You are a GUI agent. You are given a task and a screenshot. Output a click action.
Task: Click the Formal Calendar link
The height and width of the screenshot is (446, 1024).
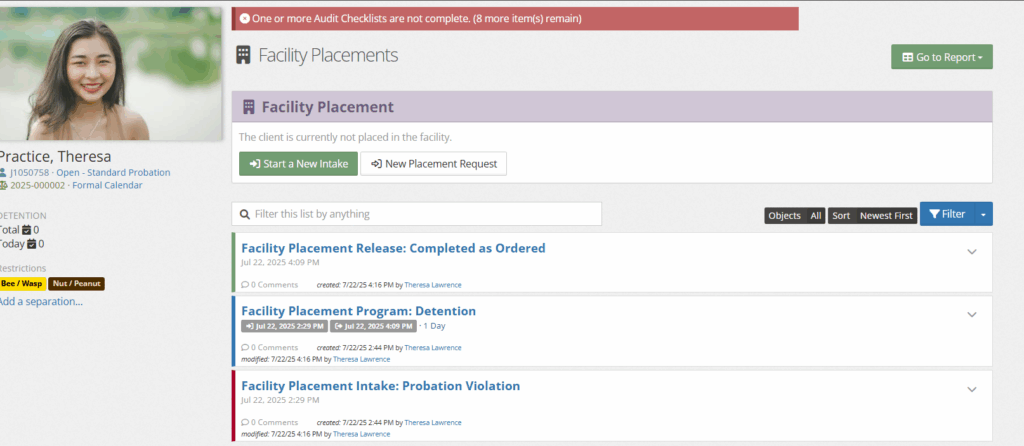click(107, 185)
